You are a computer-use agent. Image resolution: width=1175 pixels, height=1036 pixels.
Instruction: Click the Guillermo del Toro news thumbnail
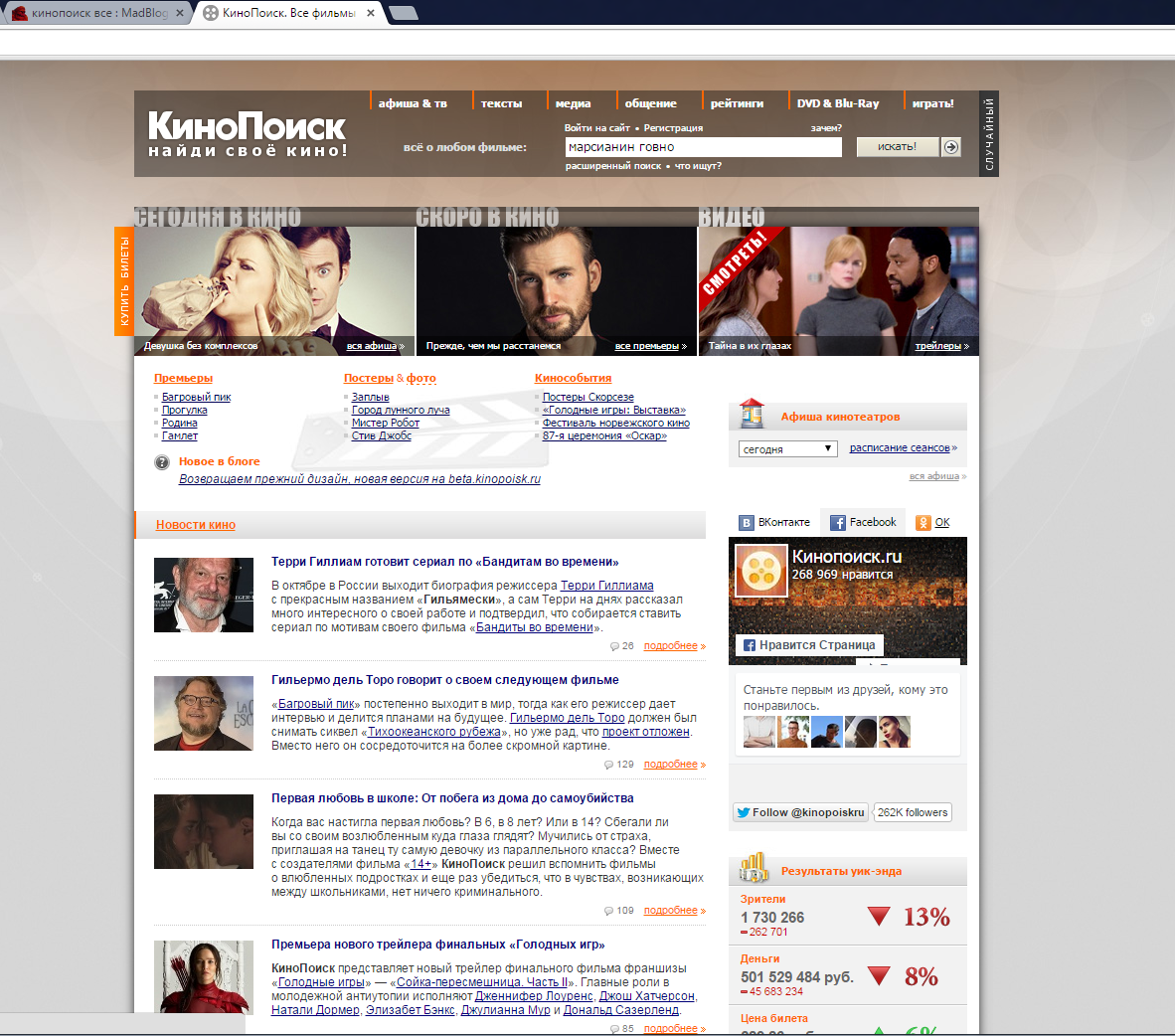pyautogui.click(x=204, y=714)
